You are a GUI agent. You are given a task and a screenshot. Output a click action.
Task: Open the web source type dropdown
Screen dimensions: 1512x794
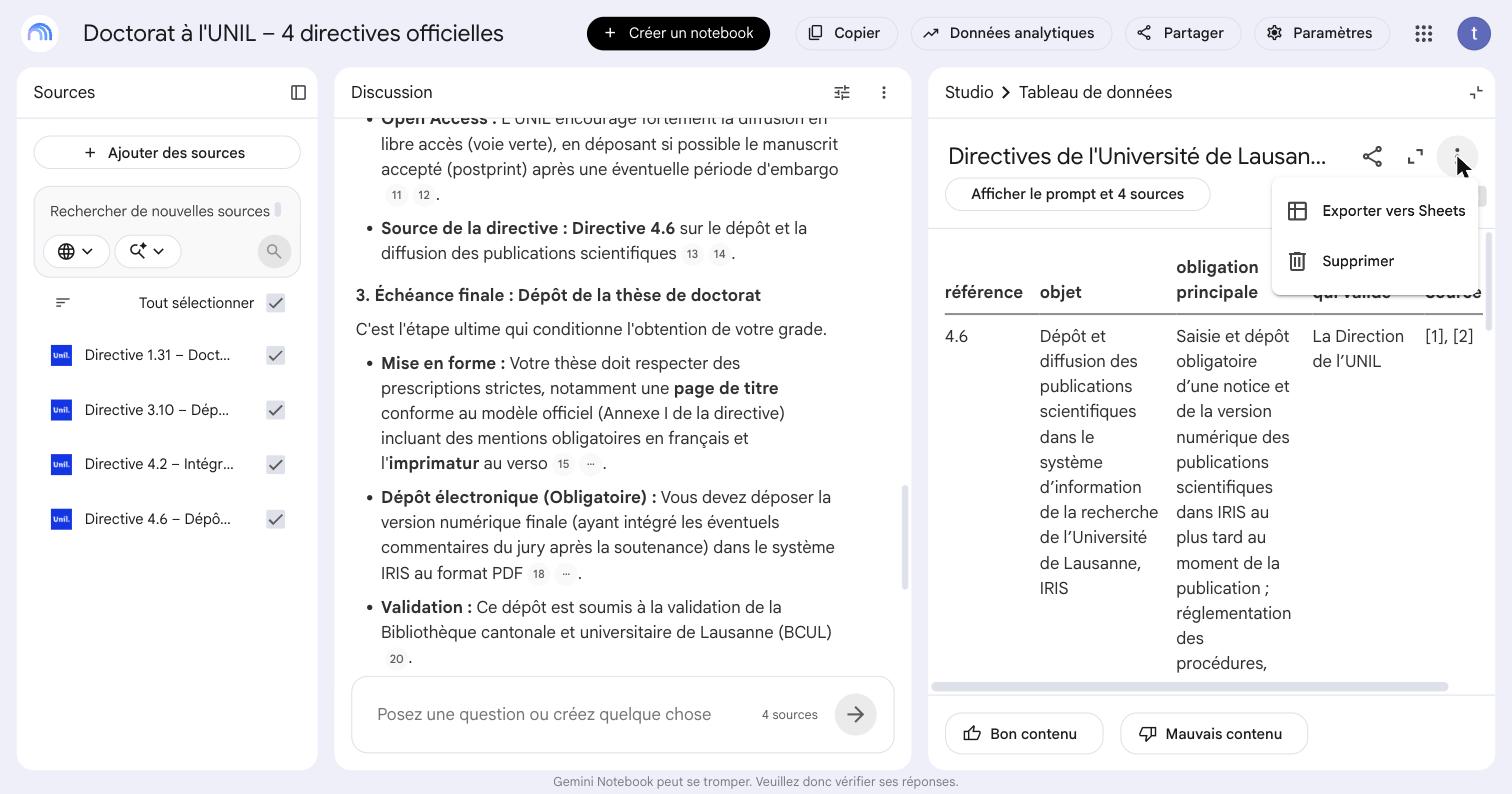(76, 251)
